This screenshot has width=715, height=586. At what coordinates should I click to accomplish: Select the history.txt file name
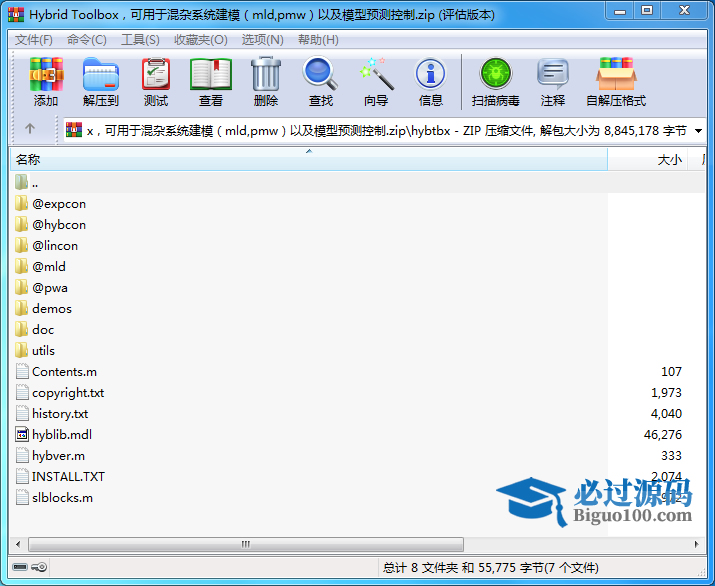pyautogui.click(x=60, y=414)
